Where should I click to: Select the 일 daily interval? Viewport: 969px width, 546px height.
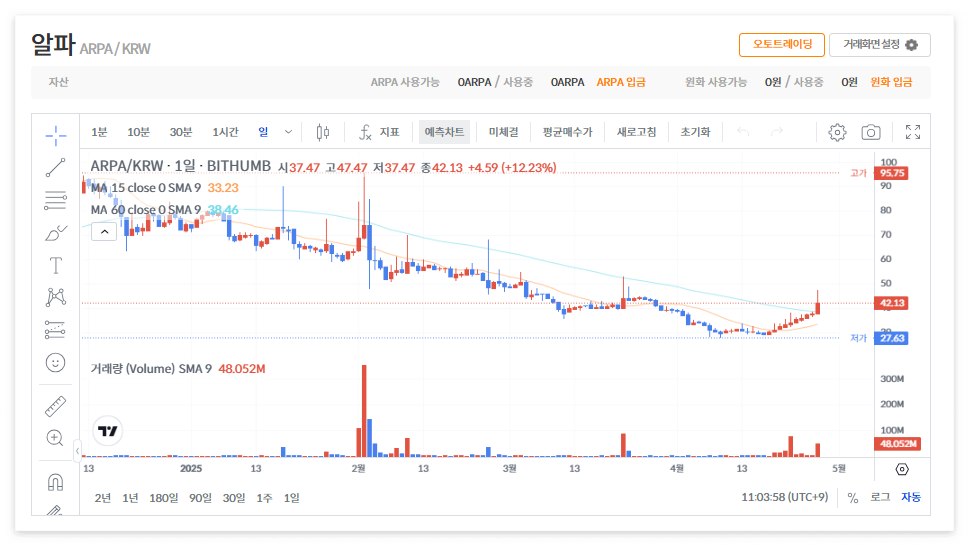coord(263,132)
